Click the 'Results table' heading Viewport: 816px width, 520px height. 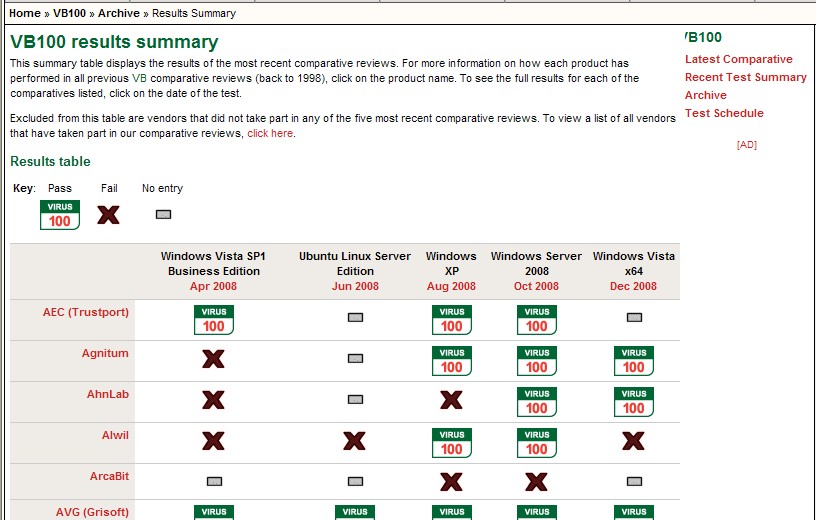click(50, 161)
